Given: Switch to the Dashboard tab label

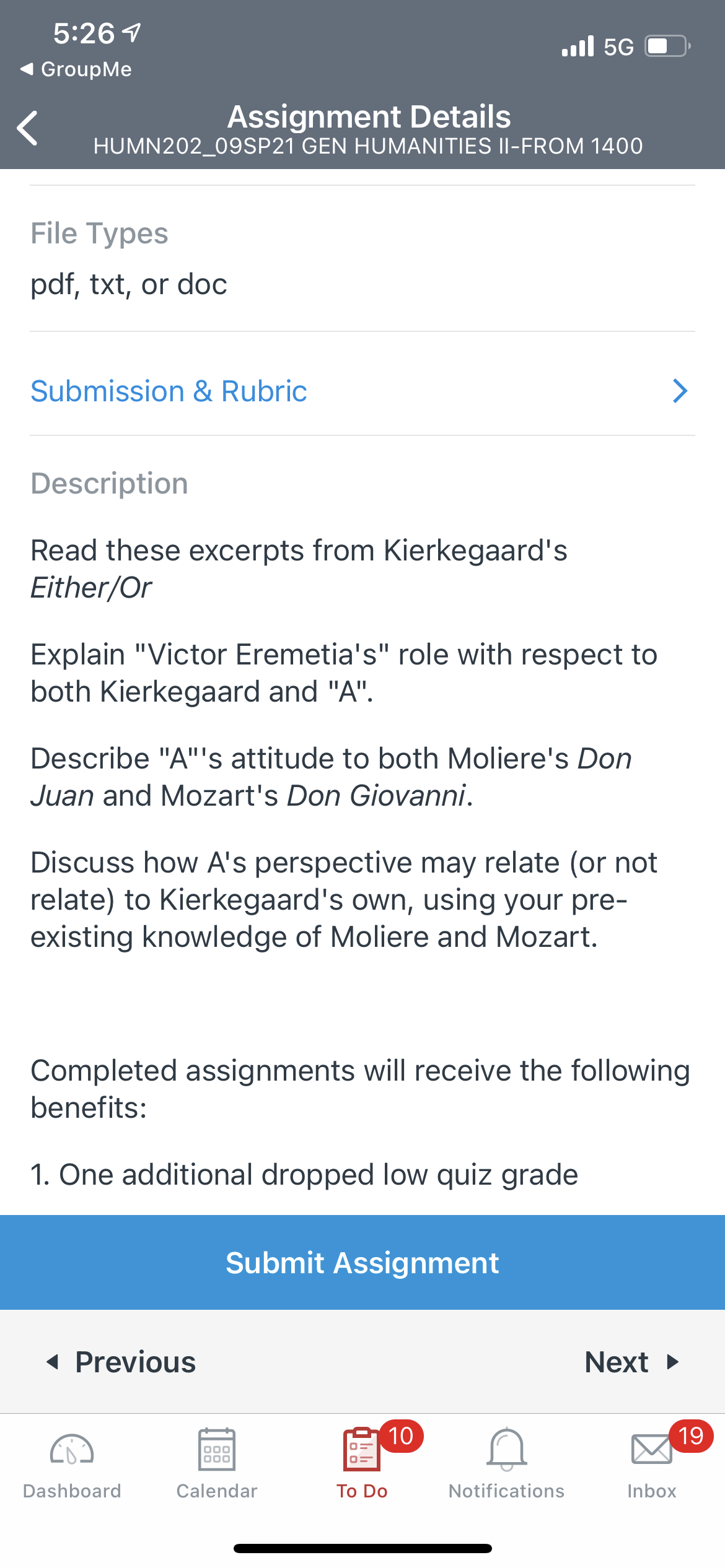Looking at the screenshot, I should click(x=72, y=1491).
